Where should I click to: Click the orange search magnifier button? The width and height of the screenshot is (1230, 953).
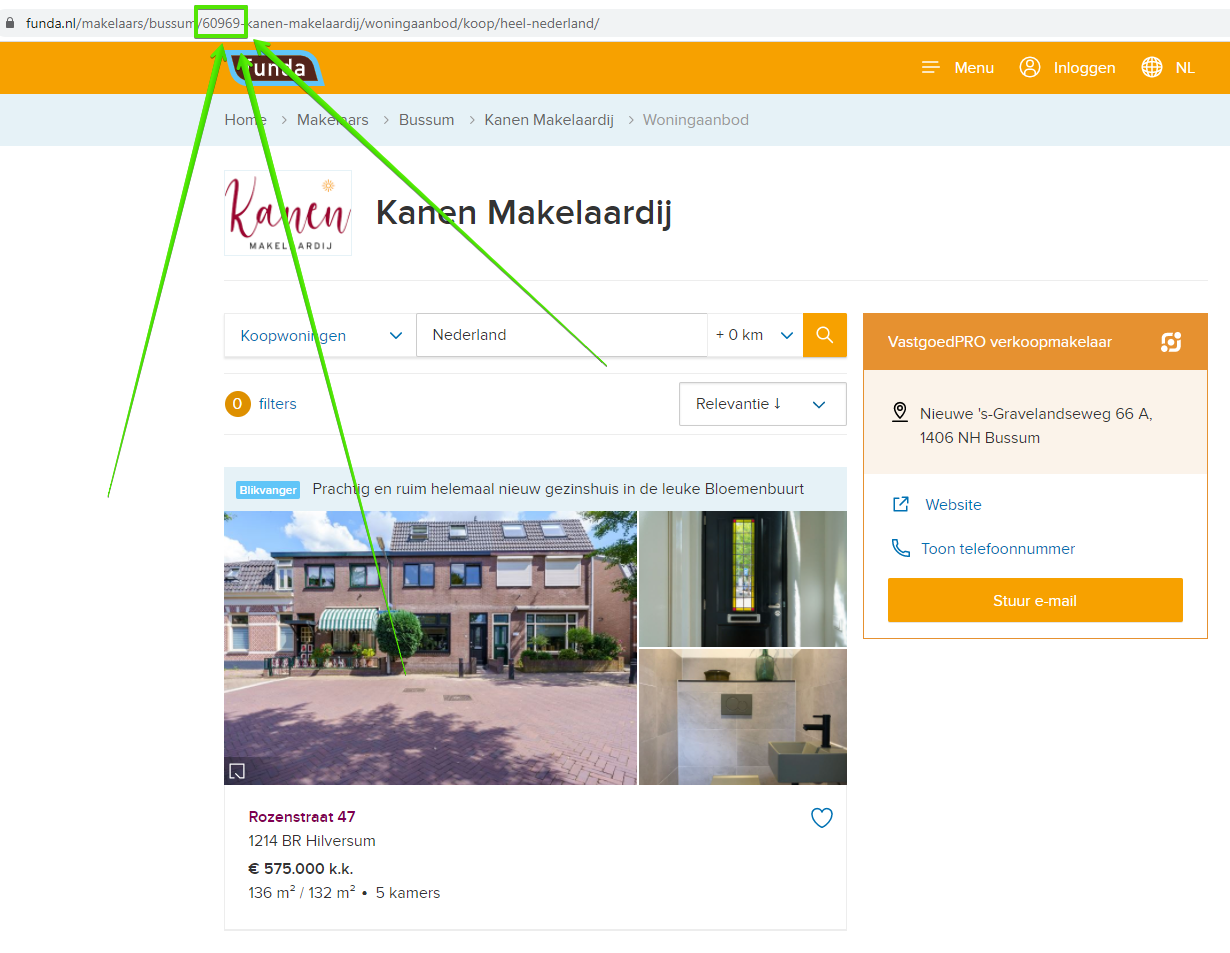[x=825, y=335]
